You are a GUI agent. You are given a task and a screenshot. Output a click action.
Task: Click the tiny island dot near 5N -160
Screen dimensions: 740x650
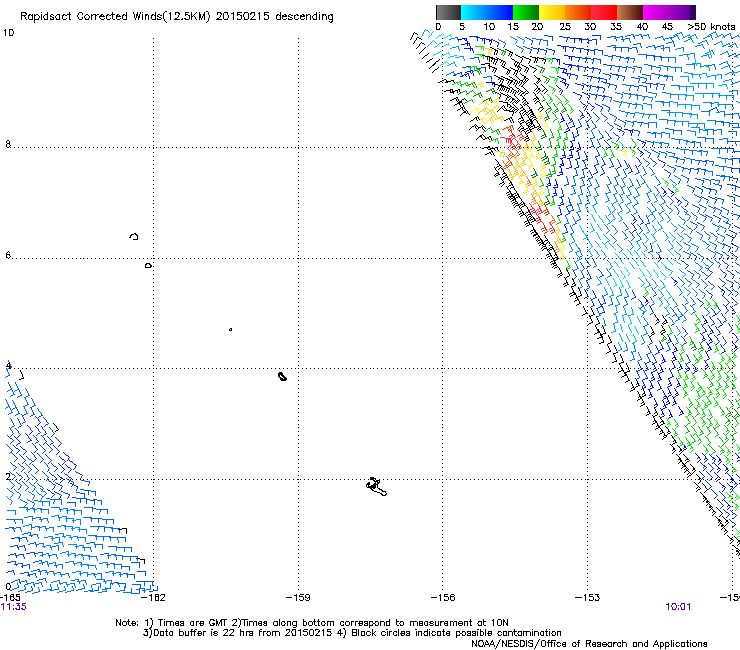pyautogui.click(x=230, y=329)
